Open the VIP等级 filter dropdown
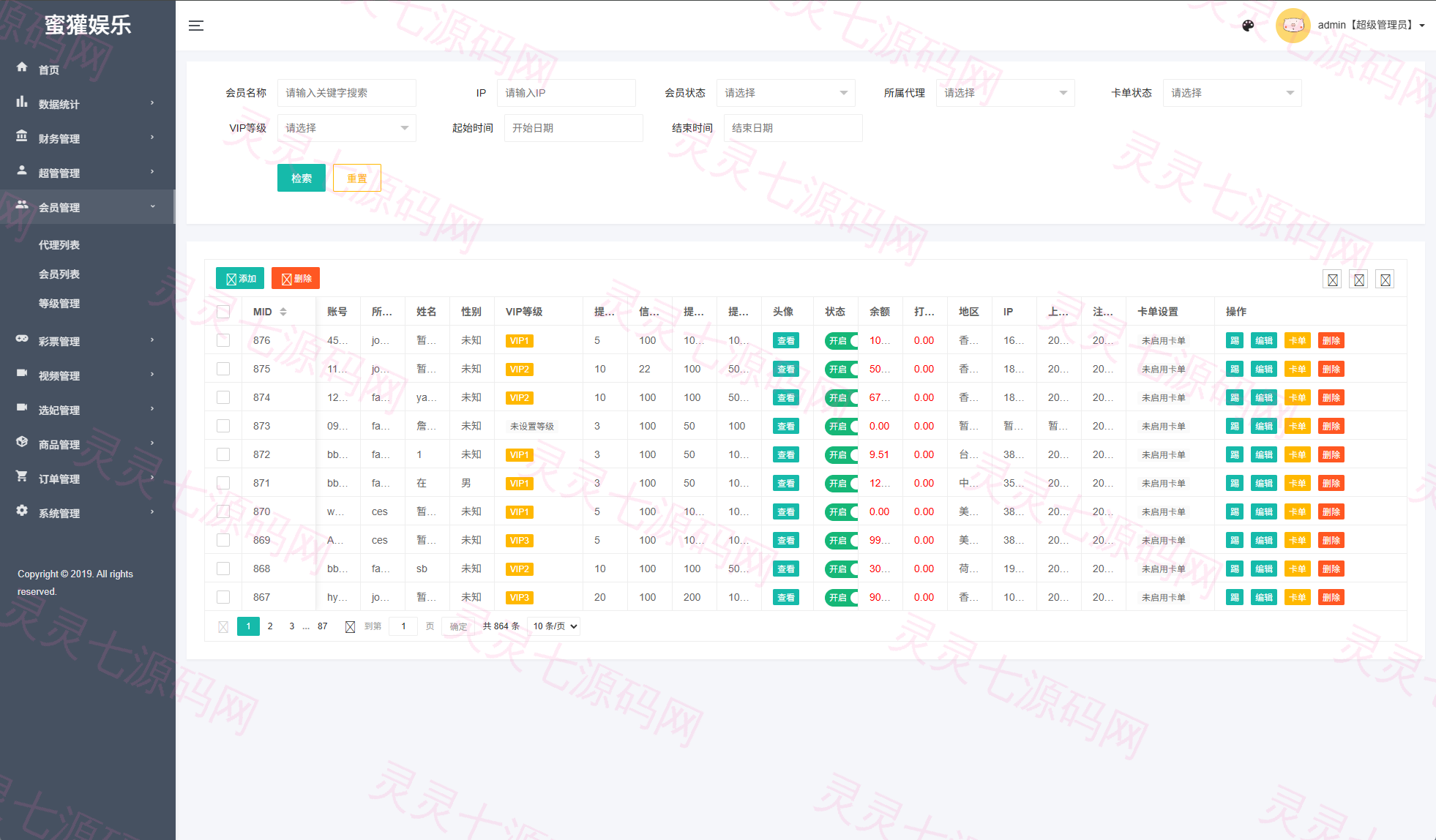This screenshot has height=840, width=1436. [x=346, y=128]
